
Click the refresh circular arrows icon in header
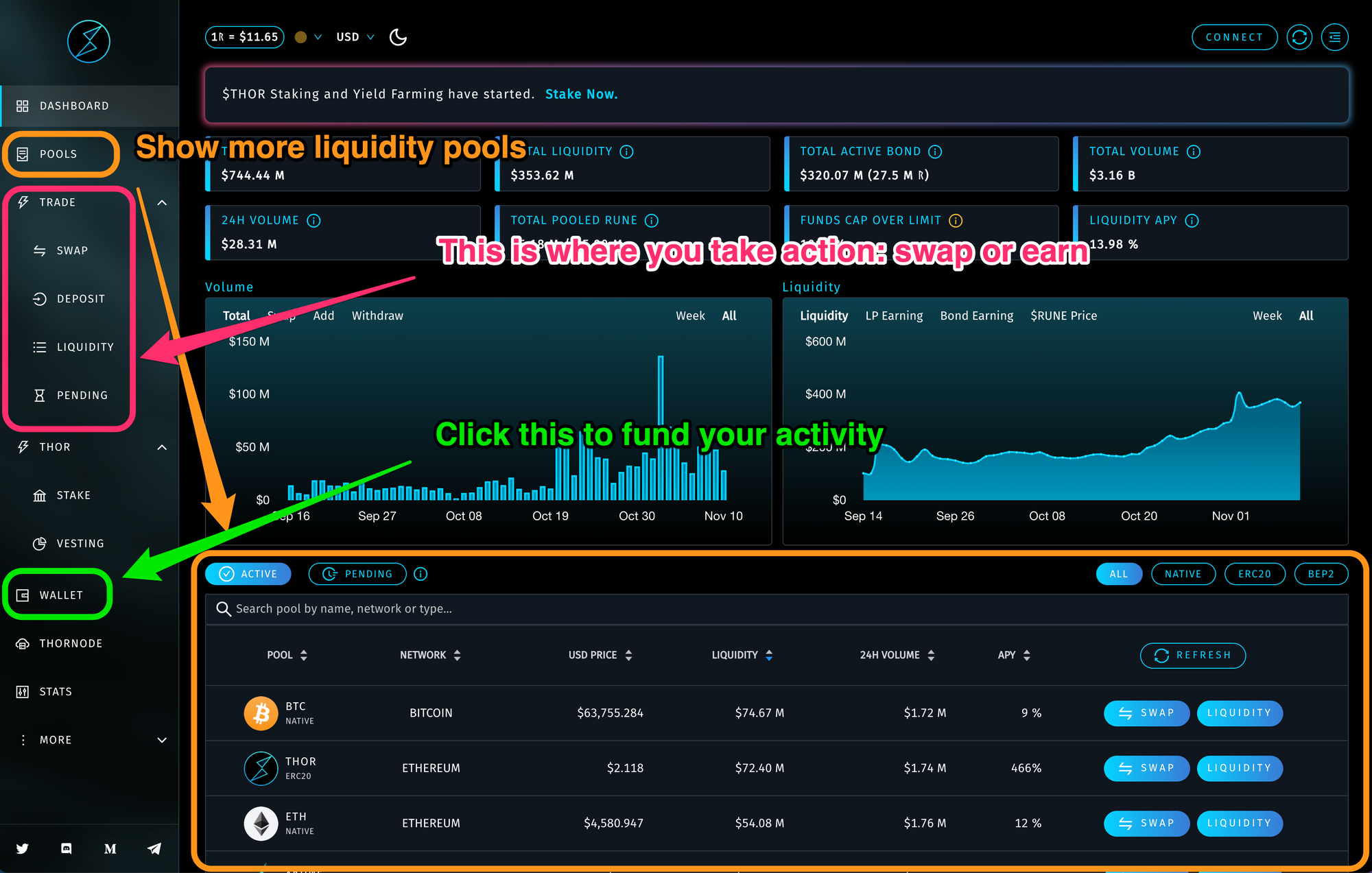(x=1299, y=37)
